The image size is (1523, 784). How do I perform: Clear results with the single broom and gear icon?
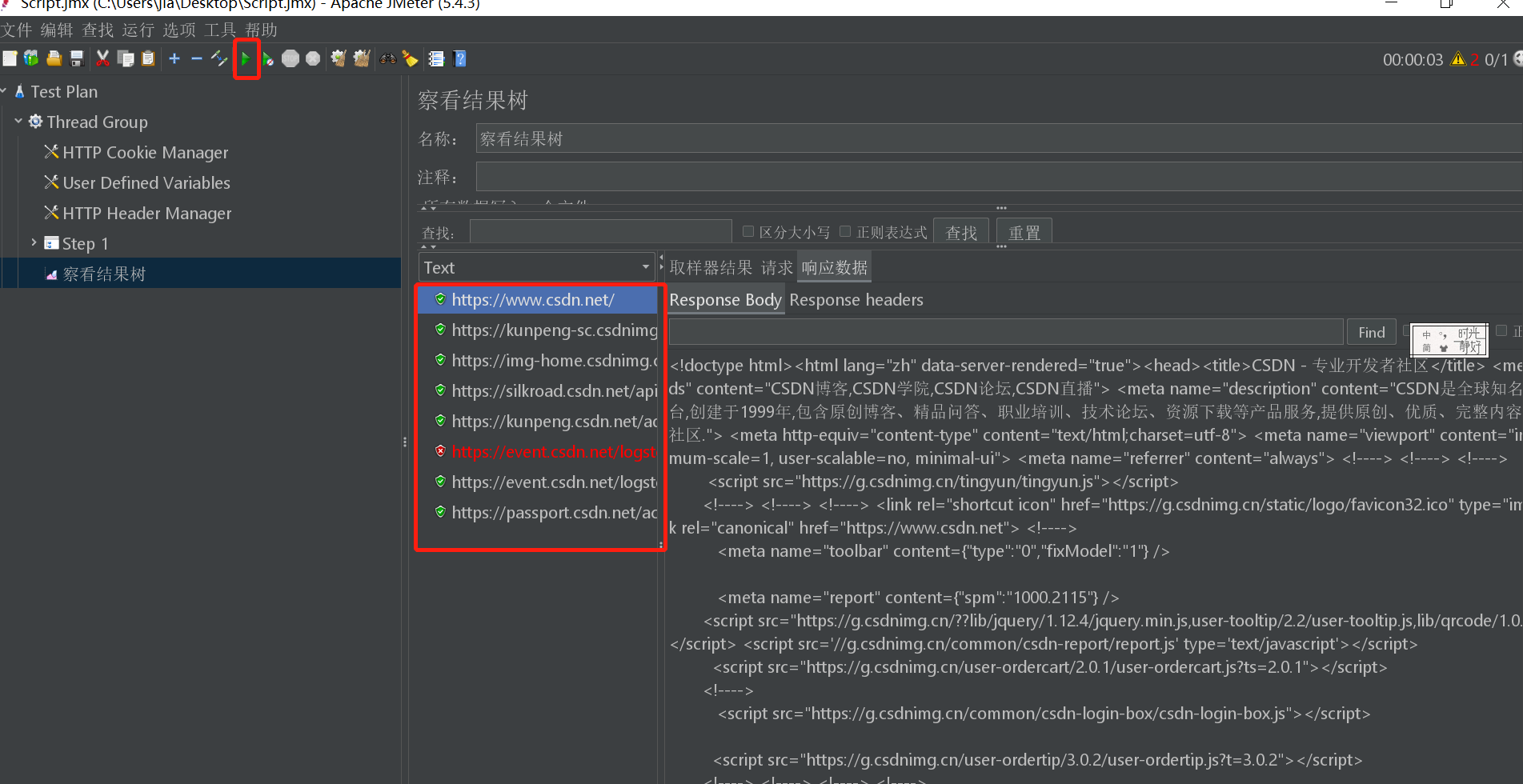(339, 58)
